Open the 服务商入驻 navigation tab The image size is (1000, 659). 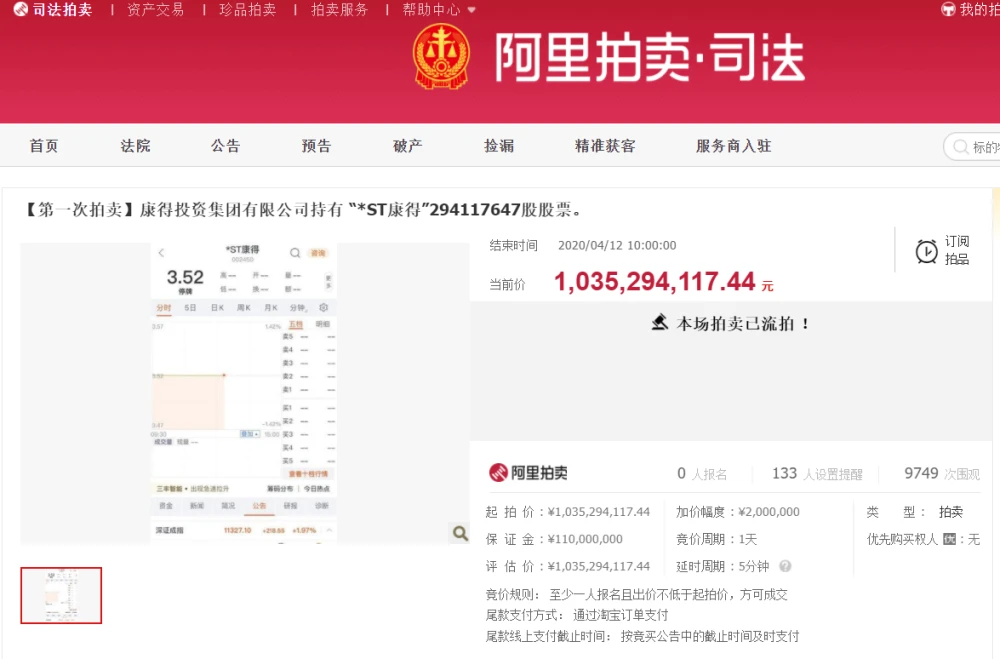(x=733, y=146)
